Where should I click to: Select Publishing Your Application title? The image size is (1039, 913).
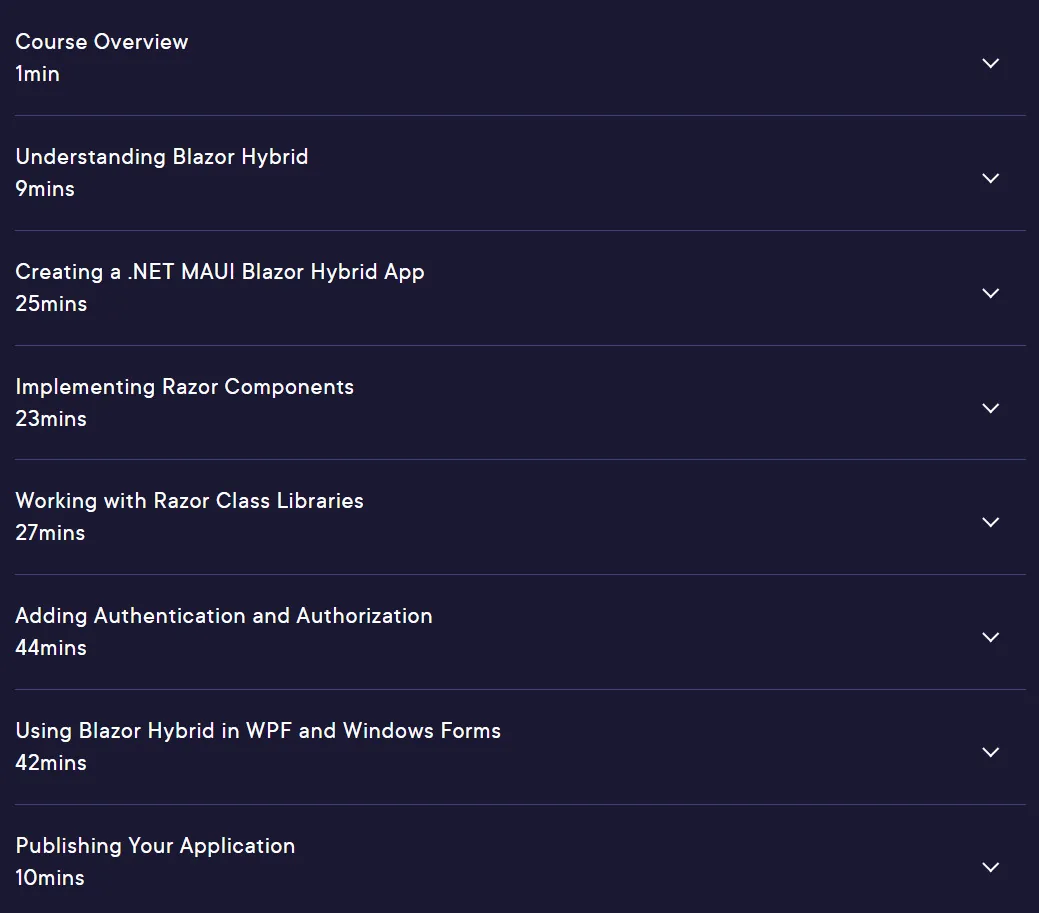pyautogui.click(x=155, y=846)
